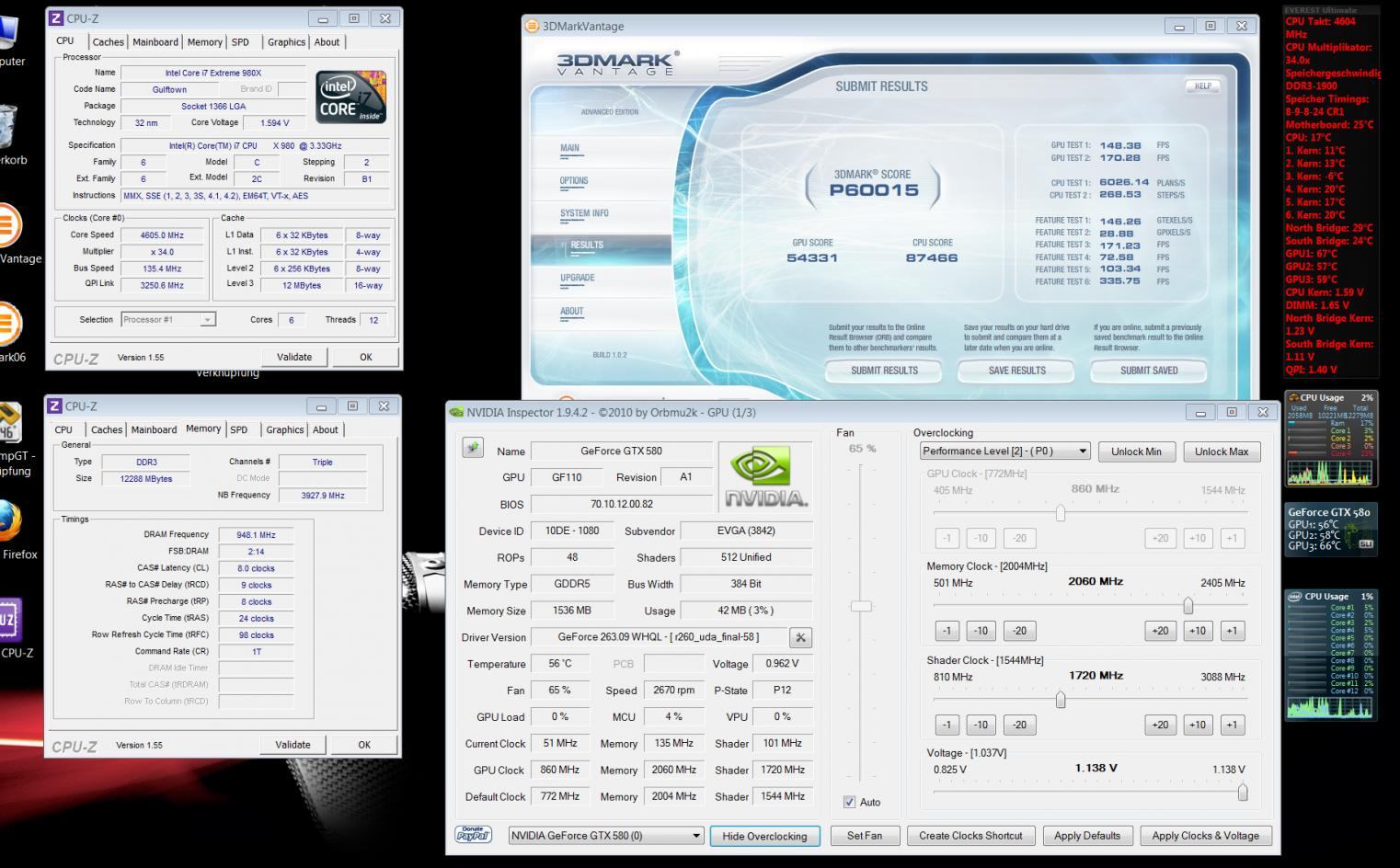1400x868 pixels.
Task: Click the CPU-Z CPU window title icon
Action: [55, 17]
